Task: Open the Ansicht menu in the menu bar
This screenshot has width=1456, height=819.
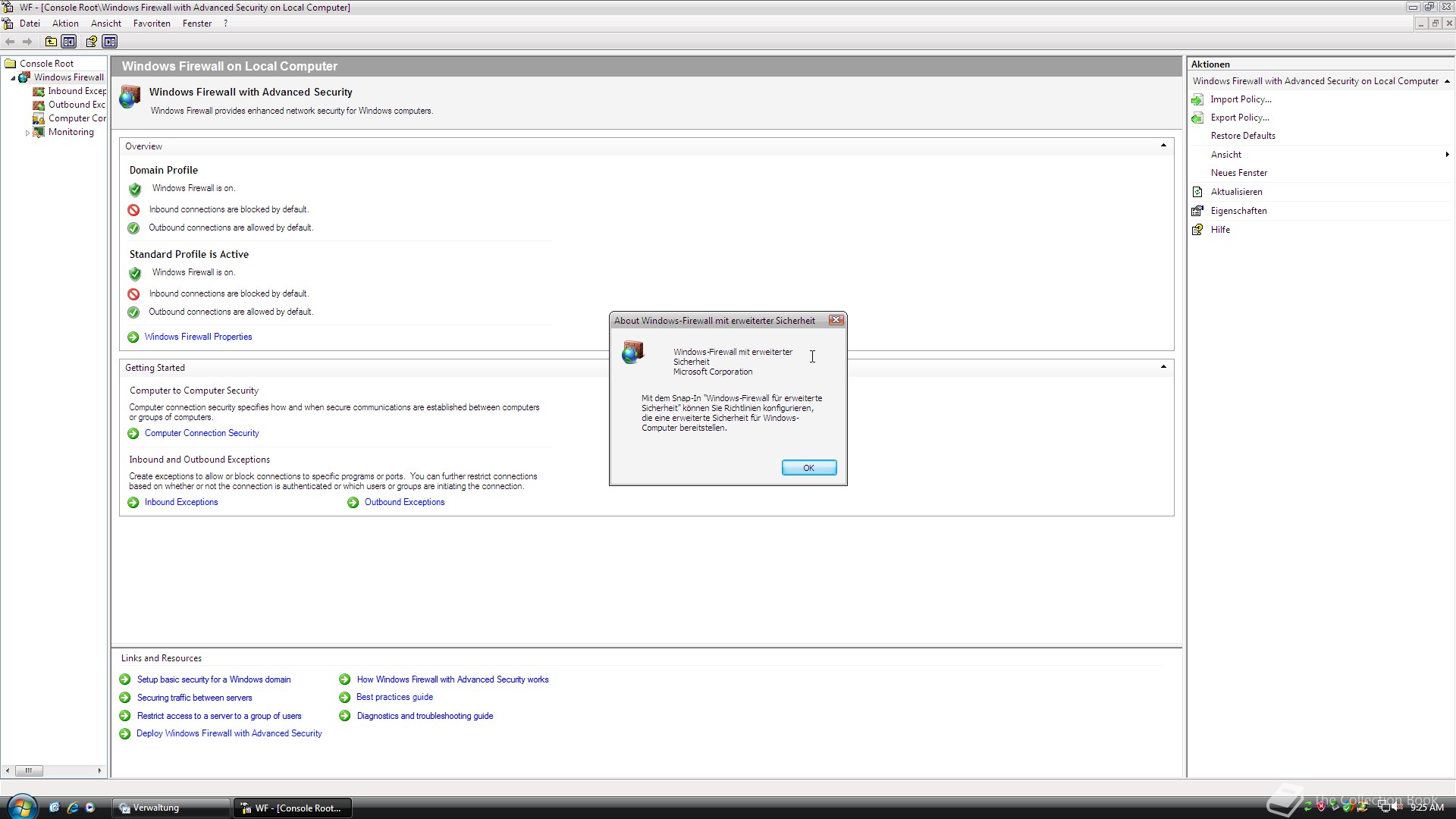Action: [106, 24]
